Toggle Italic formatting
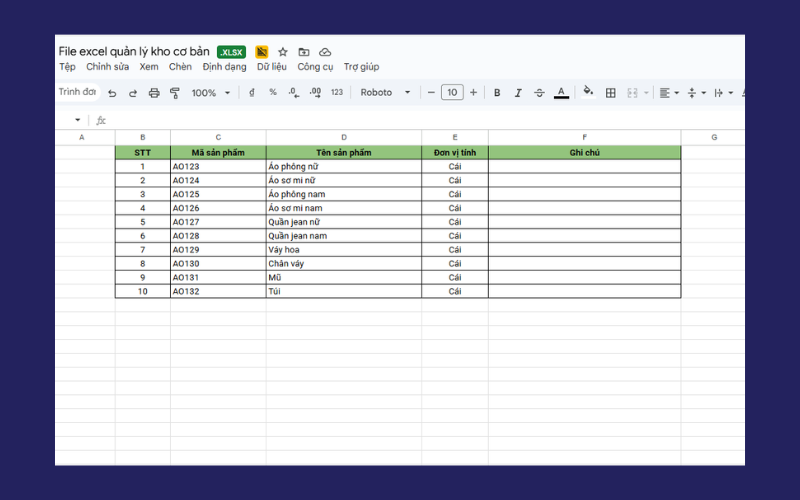Viewport: 800px width, 500px height. [x=518, y=93]
